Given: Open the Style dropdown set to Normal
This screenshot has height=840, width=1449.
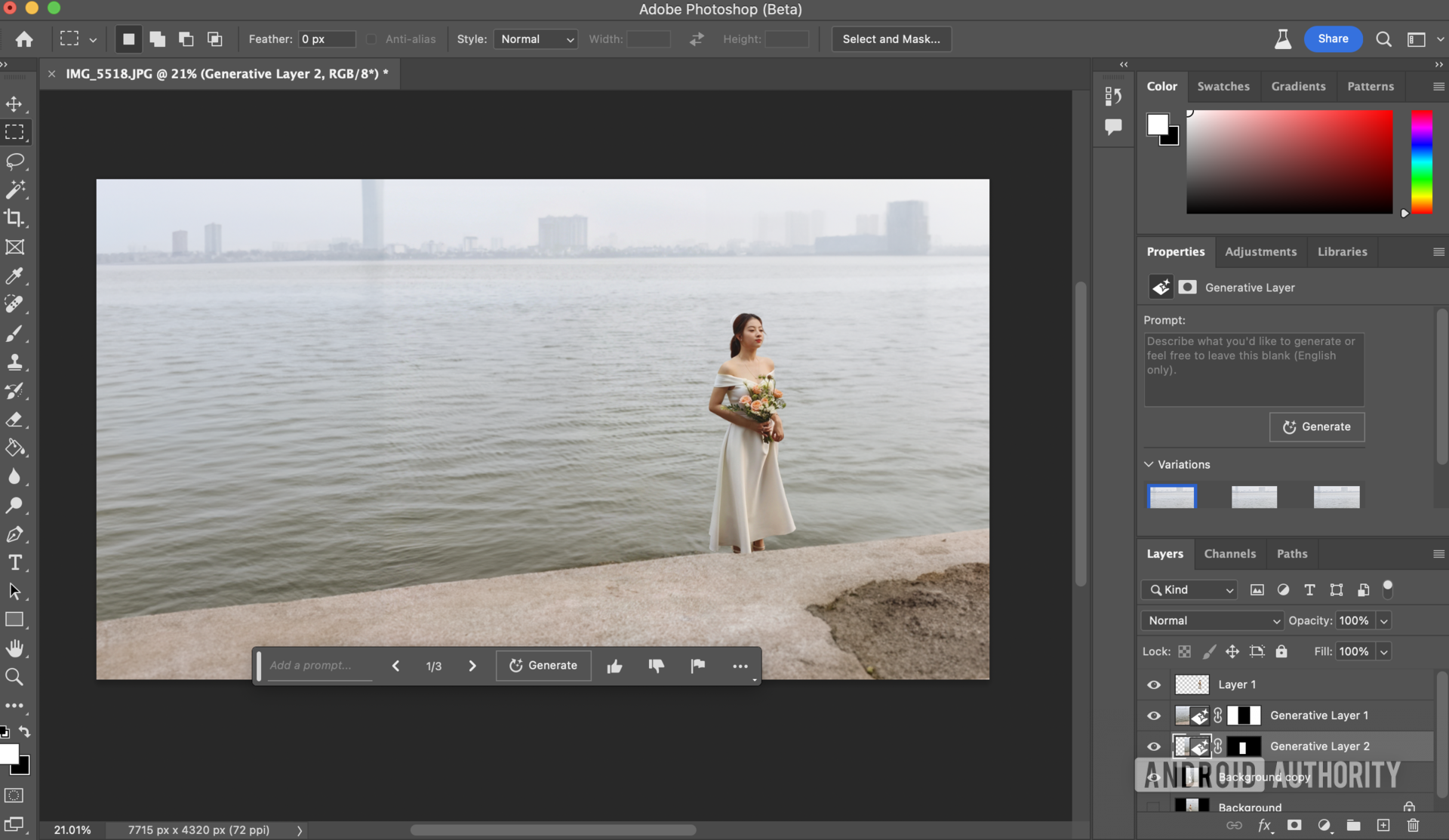Looking at the screenshot, I should click(x=536, y=39).
